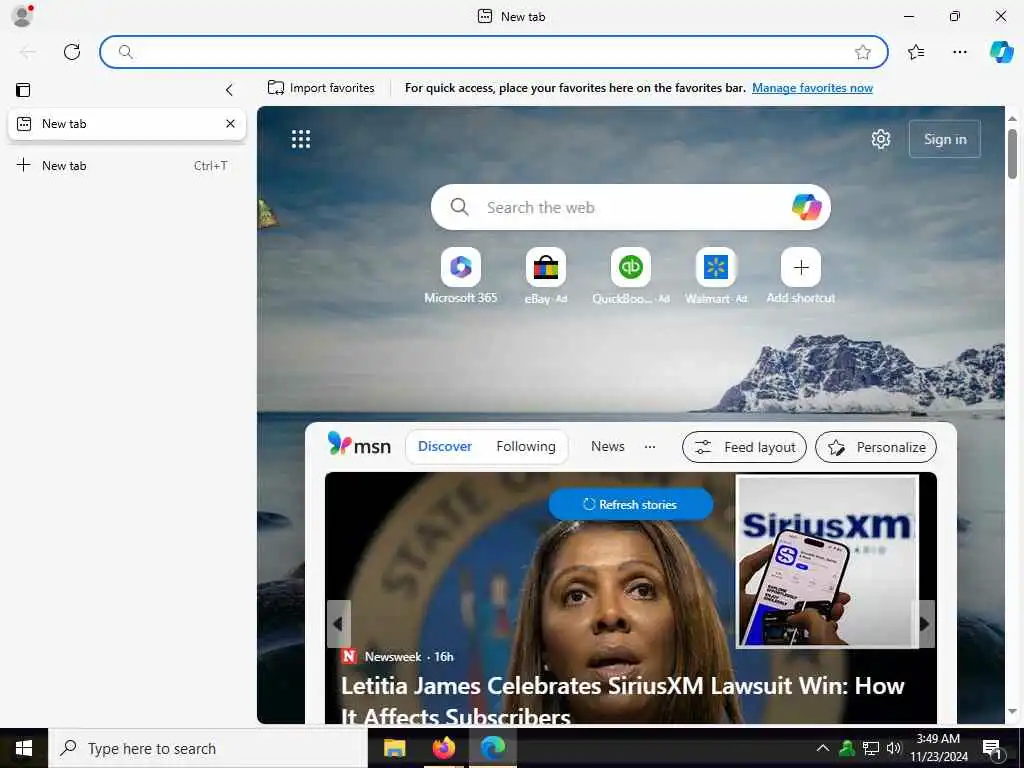Viewport: 1024px width, 768px height.
Task: Click the page vertical scrollbar thumb
Action: pos(1012,154)
